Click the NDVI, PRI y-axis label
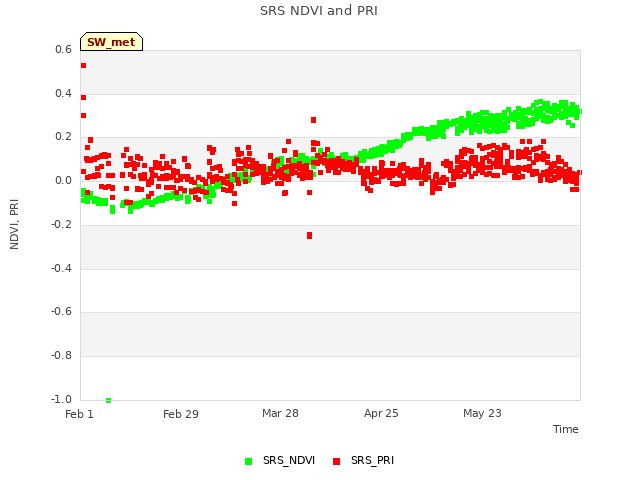Image resolution: width=640 pixels, height=480 pixels. click(14, 224)
